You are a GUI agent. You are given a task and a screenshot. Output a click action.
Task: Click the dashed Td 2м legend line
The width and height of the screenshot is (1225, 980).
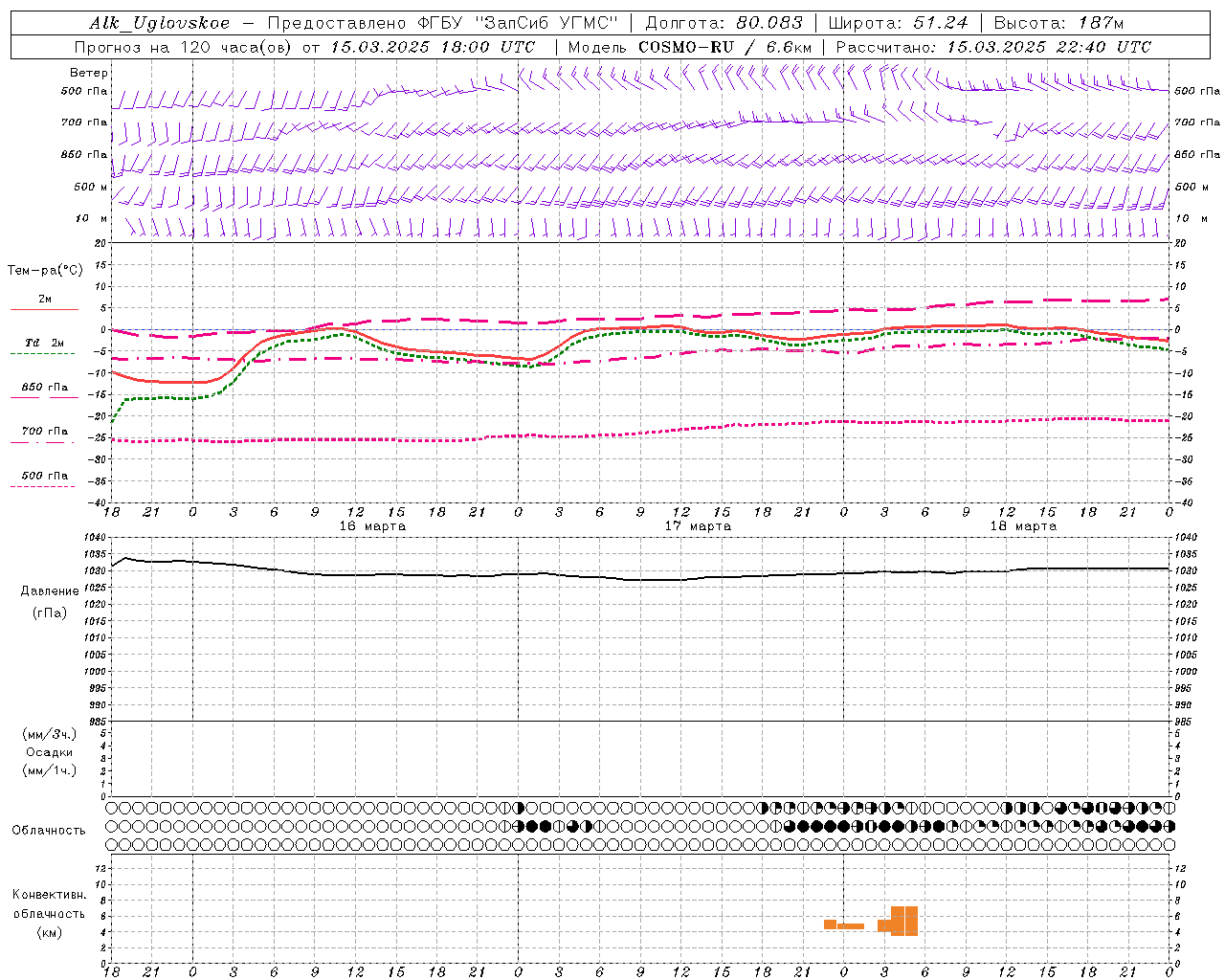click(42, 354)
